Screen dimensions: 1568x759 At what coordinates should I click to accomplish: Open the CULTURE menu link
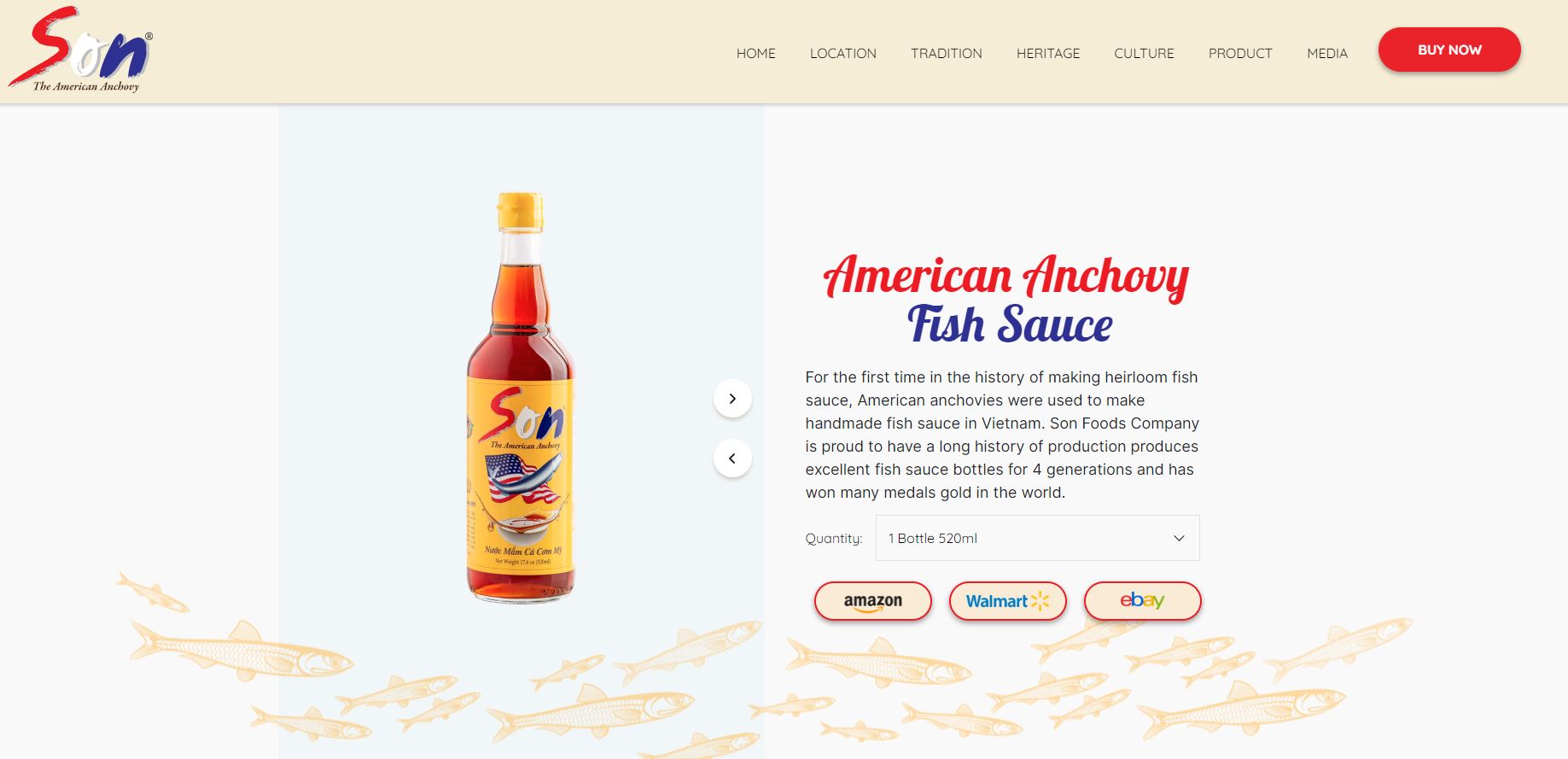pyautogui.click(x=1145, y=53)
